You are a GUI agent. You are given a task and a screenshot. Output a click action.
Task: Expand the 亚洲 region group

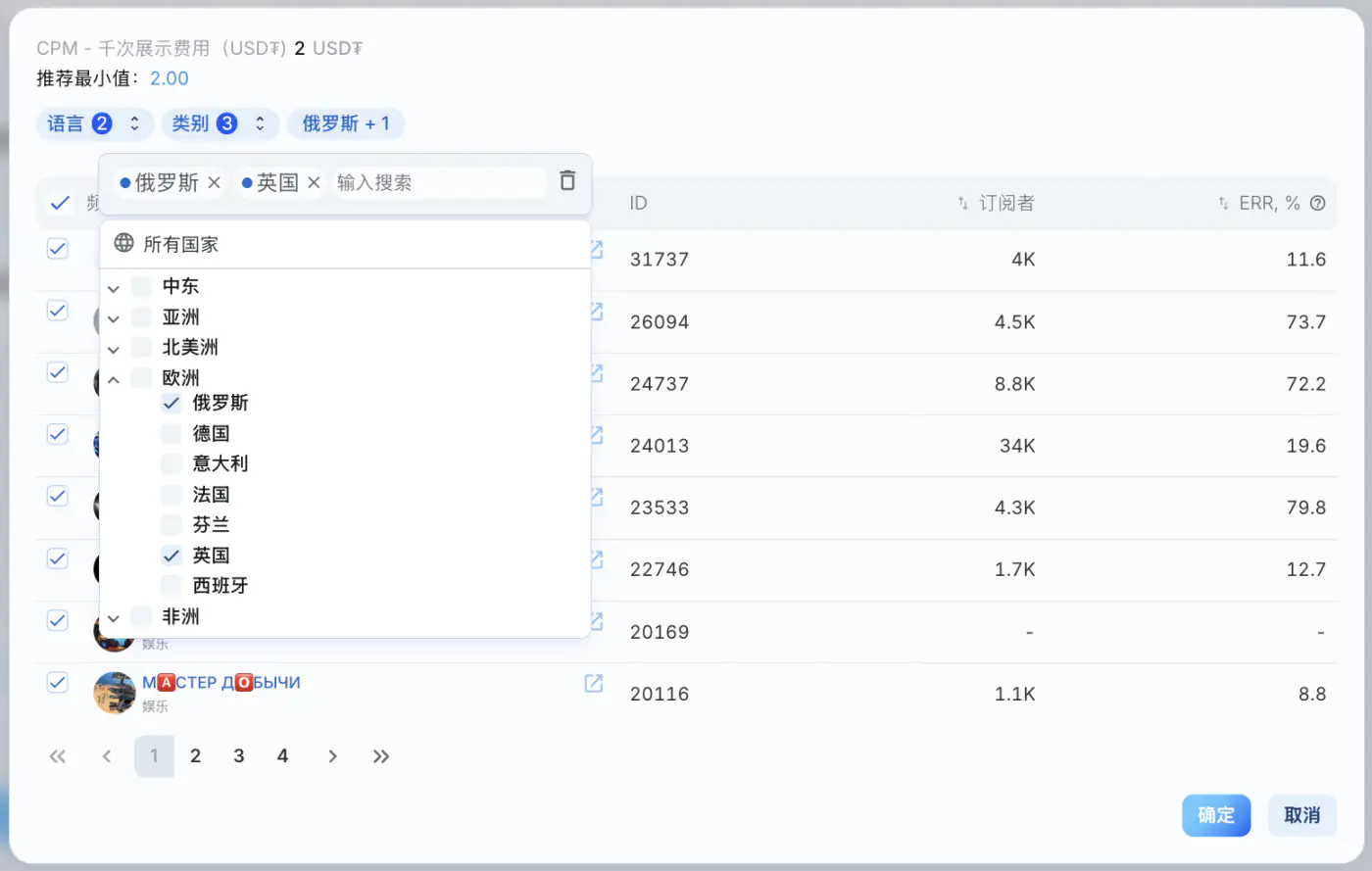114,318
